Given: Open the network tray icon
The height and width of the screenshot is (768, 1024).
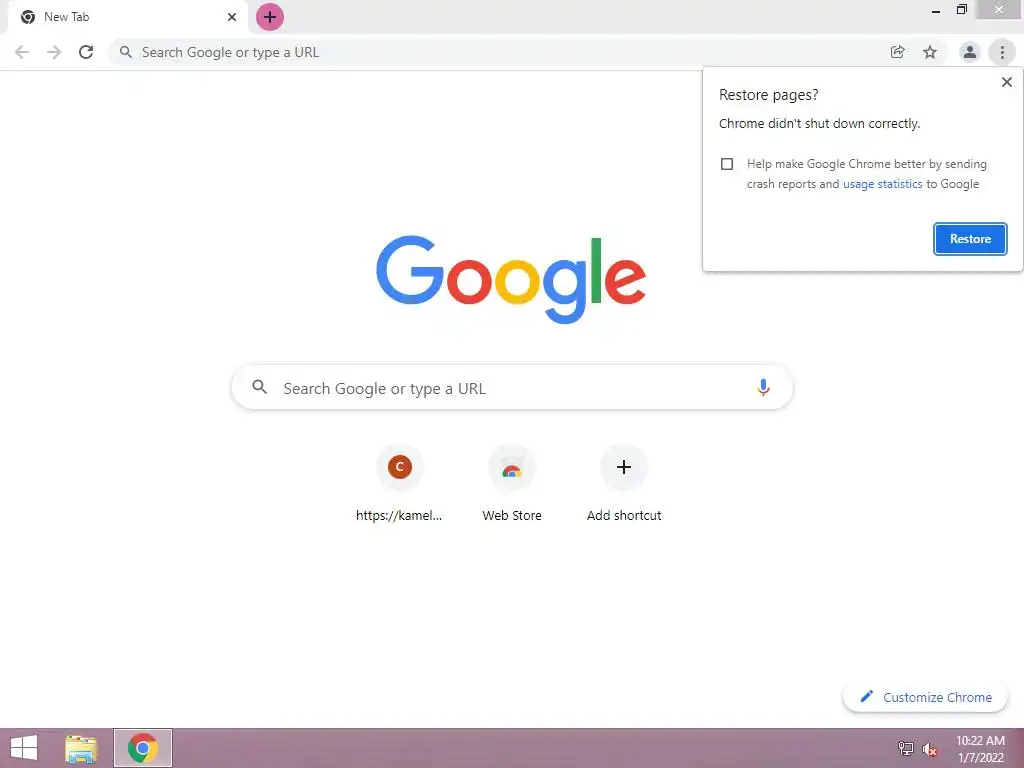Looking at the screenshot, I should tap(906, 748).
